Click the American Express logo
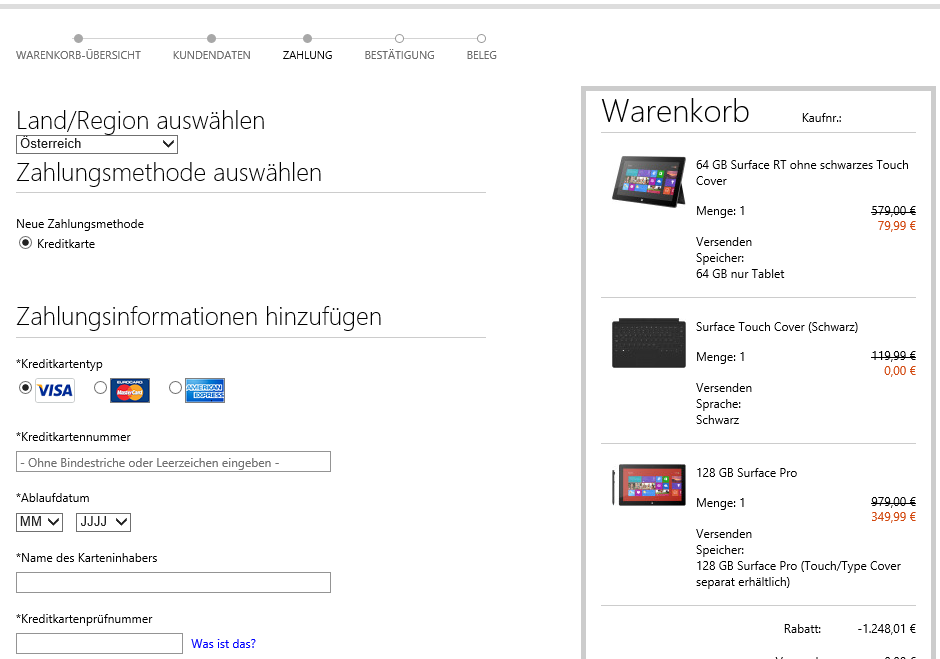The width and height of the screenshot is (940, 659). pyautogui.click(x=205, y=390)
